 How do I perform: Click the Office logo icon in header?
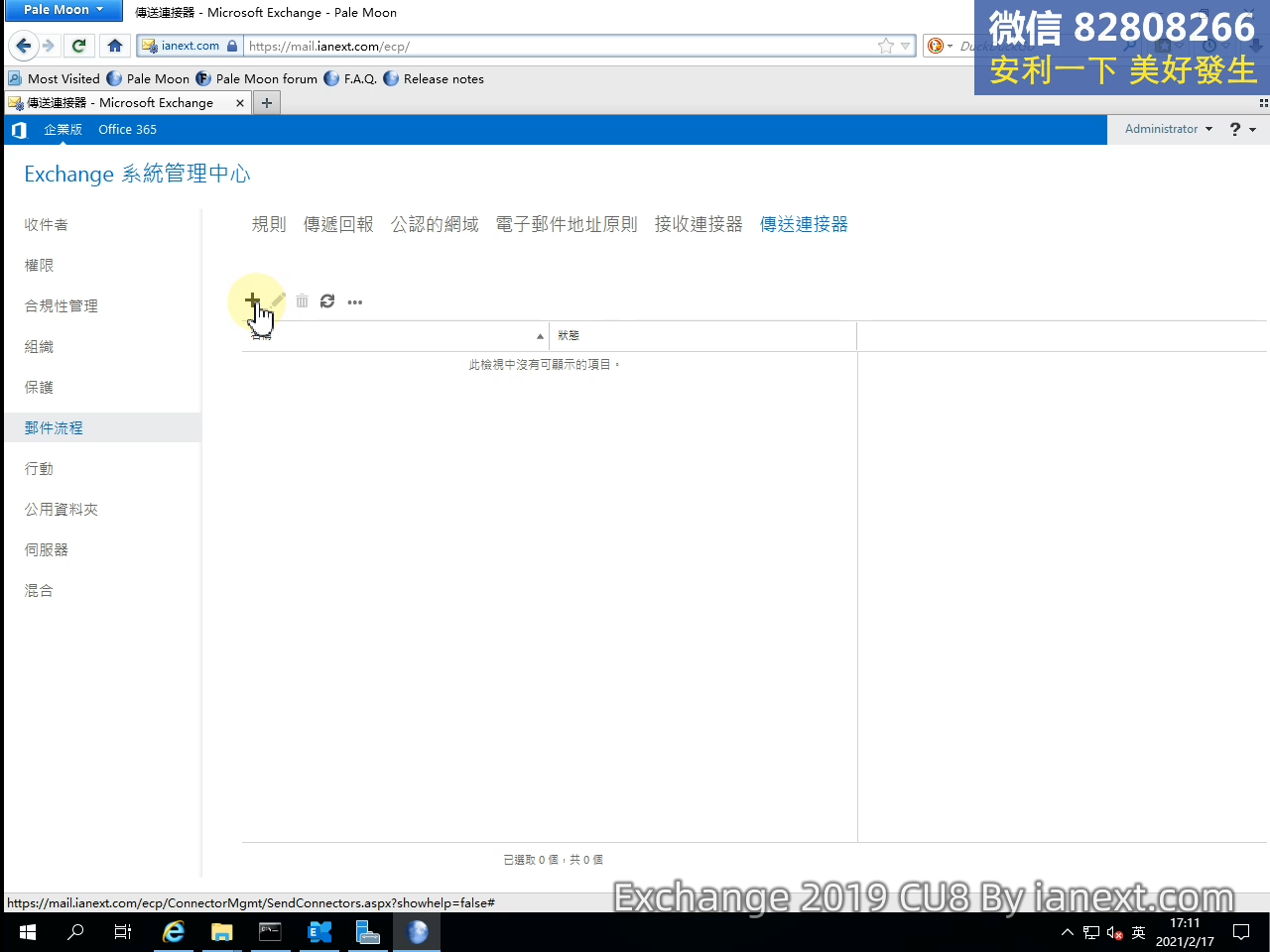(19, 130)
